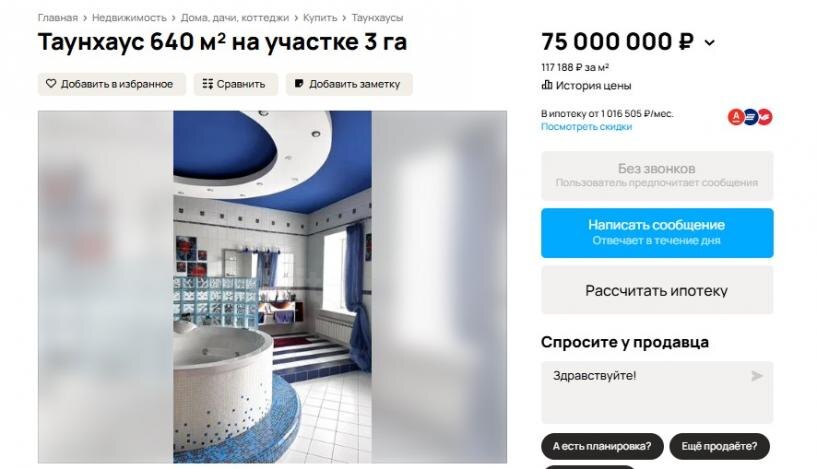Focus the Здравствуйте message input field

tap(657, 392)
